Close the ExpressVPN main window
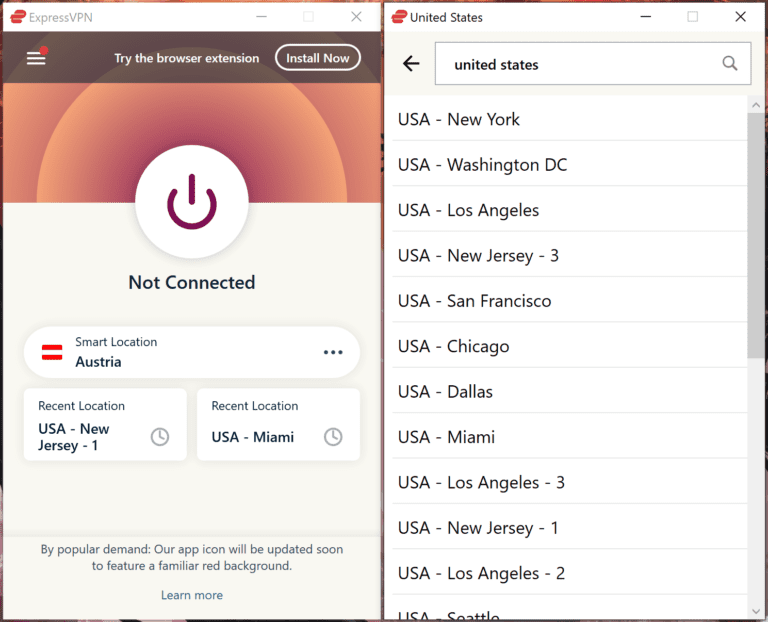Viewport: 768px width, 622px height. [356, 17]
